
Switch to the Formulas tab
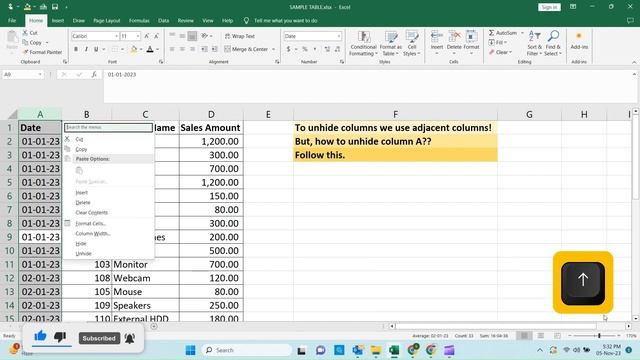(x=139, y=20)
